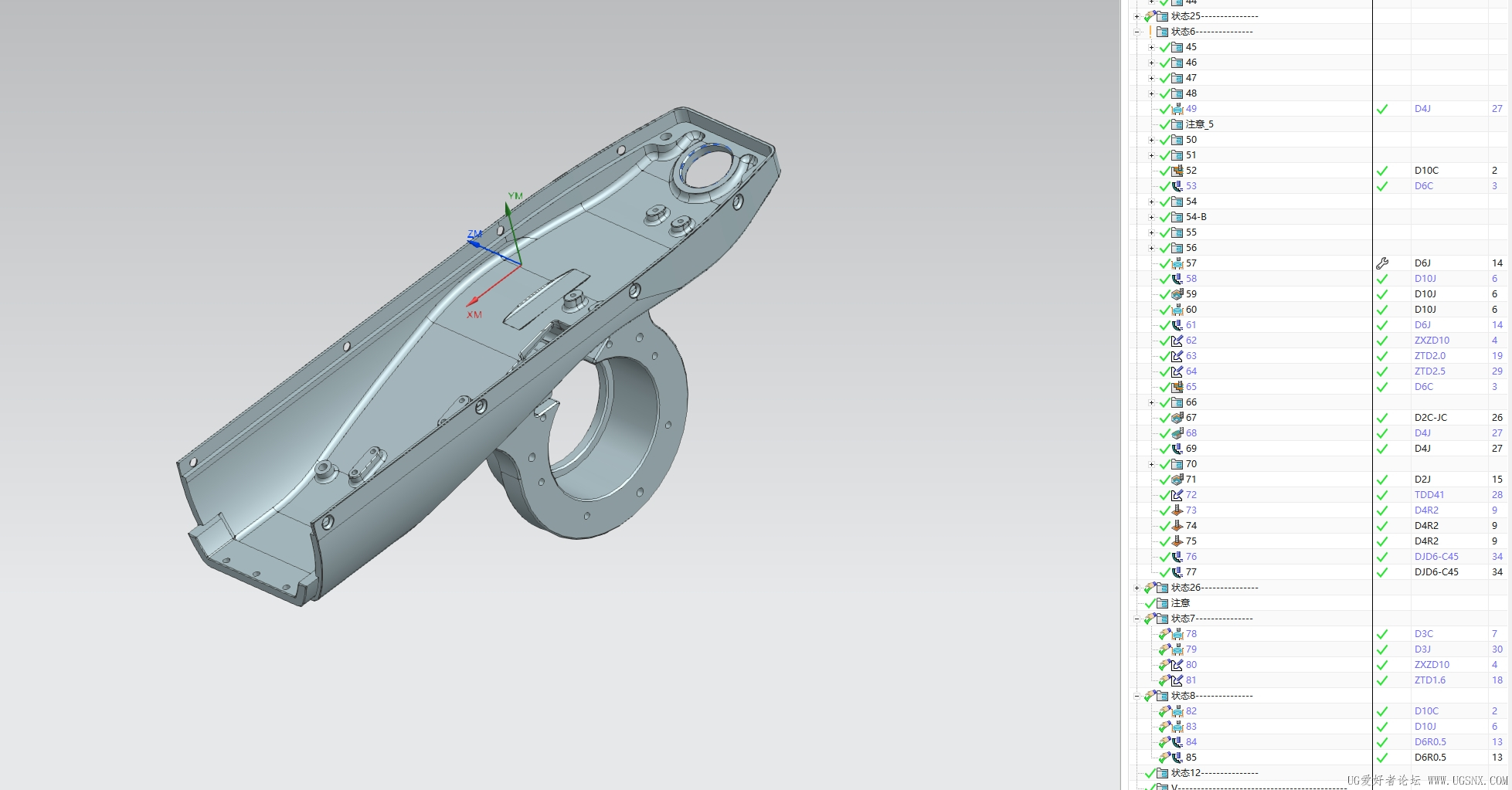
Task: Click the cavity mill icon of operation 59
Action: pyautogui.click(x=1177, y=294)
